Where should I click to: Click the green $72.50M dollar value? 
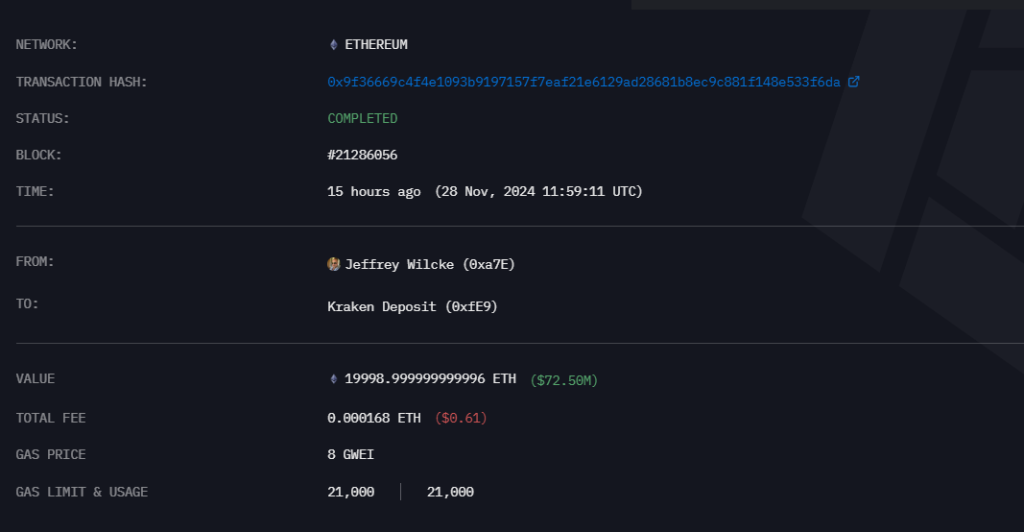pyautogui.click(x=564, y=380)
